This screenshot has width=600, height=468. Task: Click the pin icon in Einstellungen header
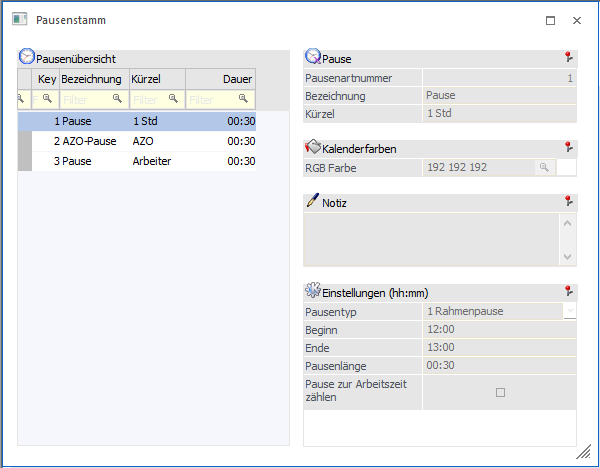pyautogui.click(x=569, y=292)
